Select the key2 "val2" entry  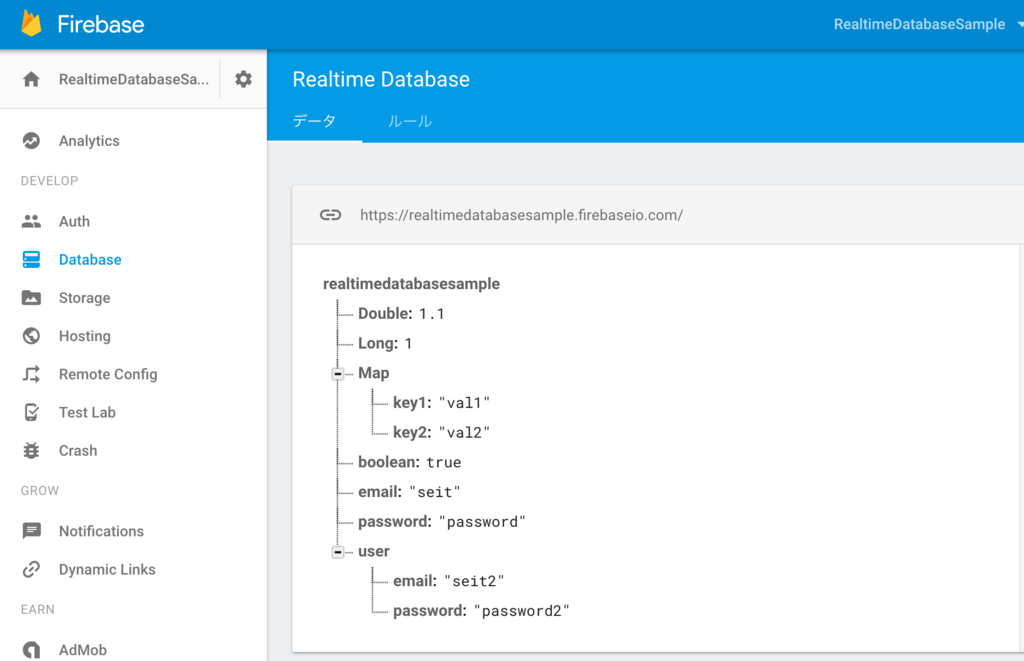coord(441,432)
